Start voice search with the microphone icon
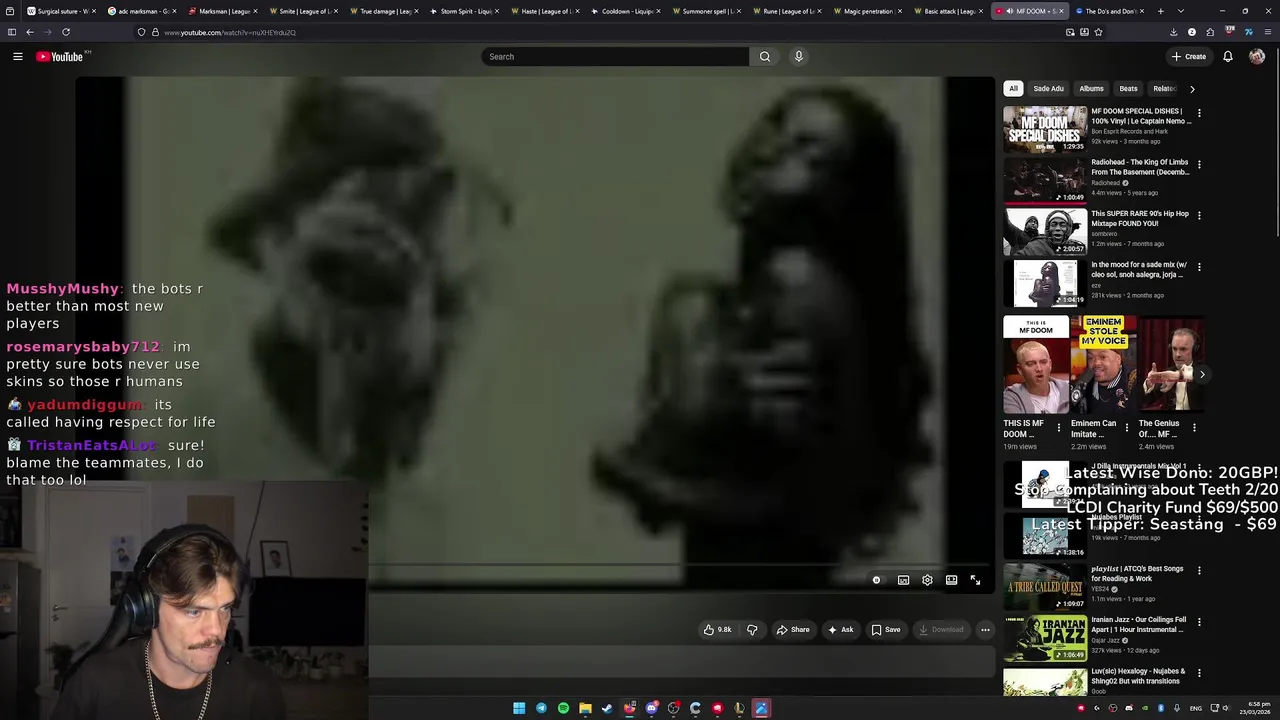1280x720 pixels. point(799,57)
